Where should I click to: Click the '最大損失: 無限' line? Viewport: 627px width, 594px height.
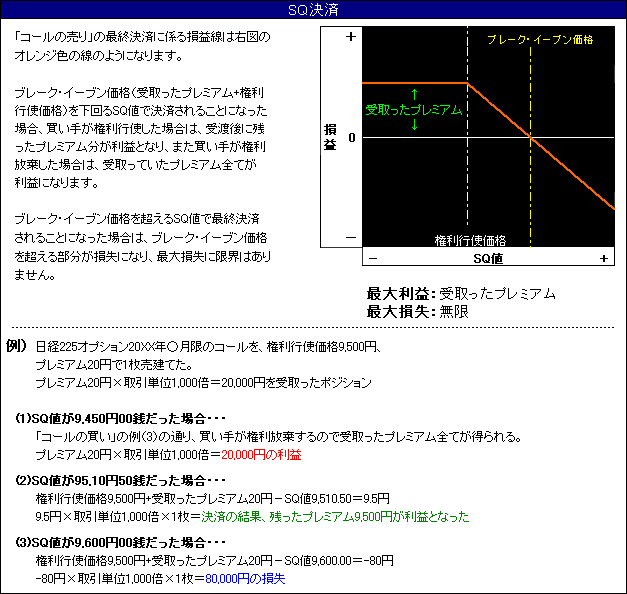click(x=417, y=312)
